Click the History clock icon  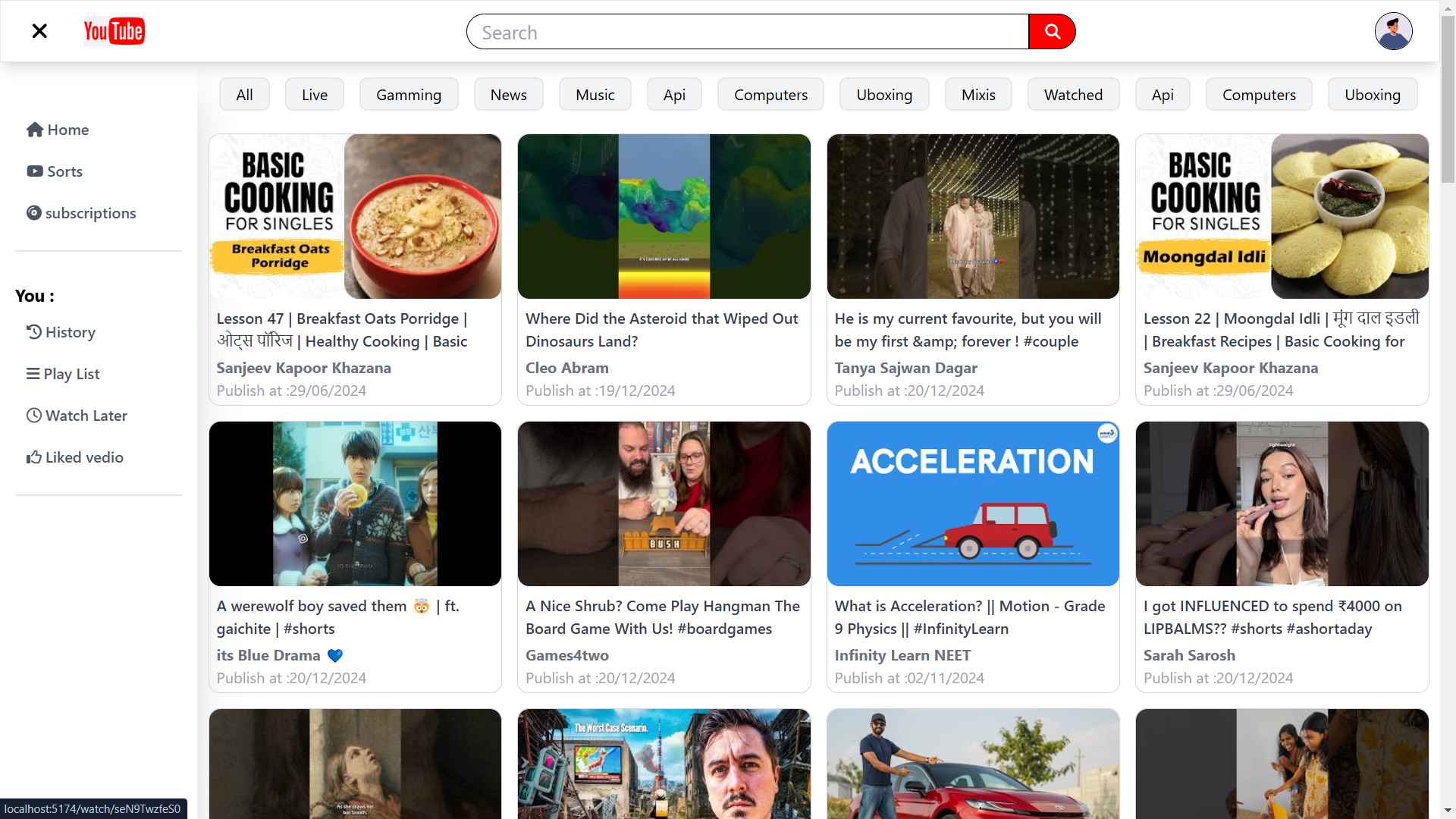pyautogui.click(x=34, y=332)
